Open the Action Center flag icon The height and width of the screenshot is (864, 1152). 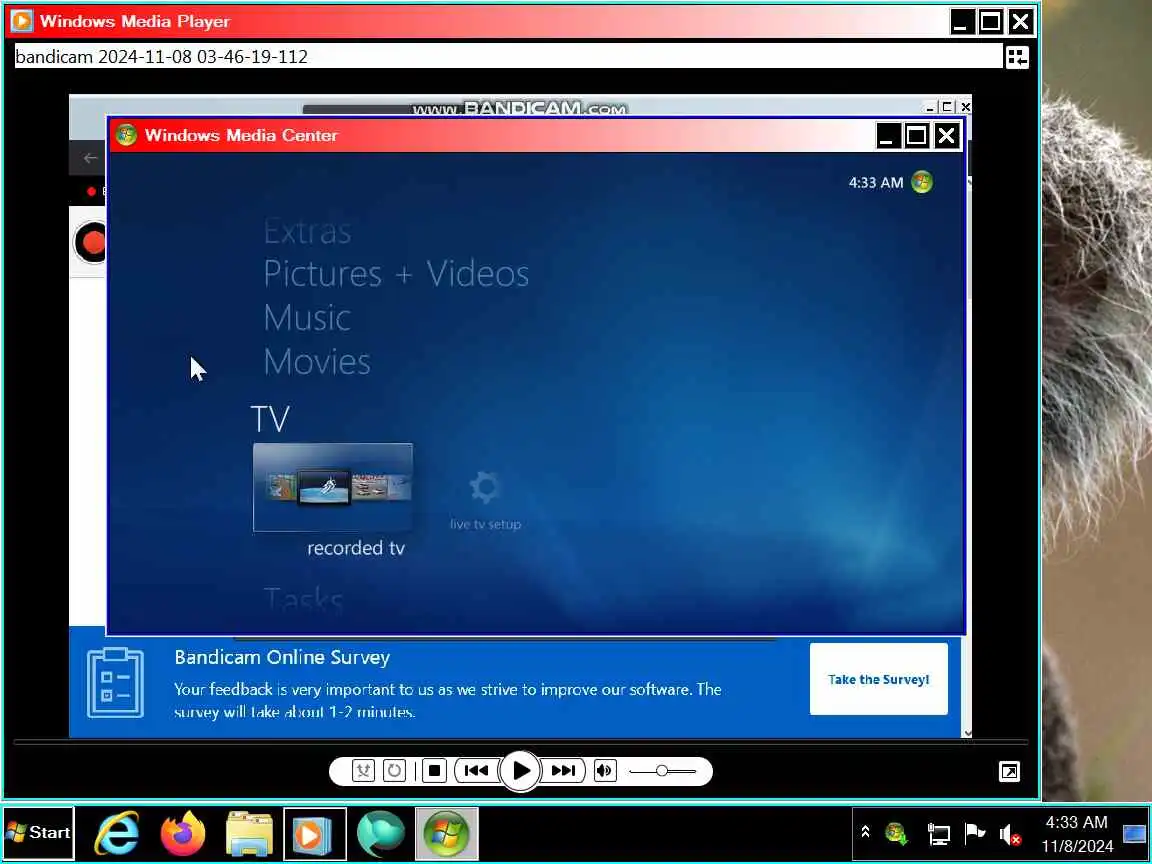coord(974,833)
